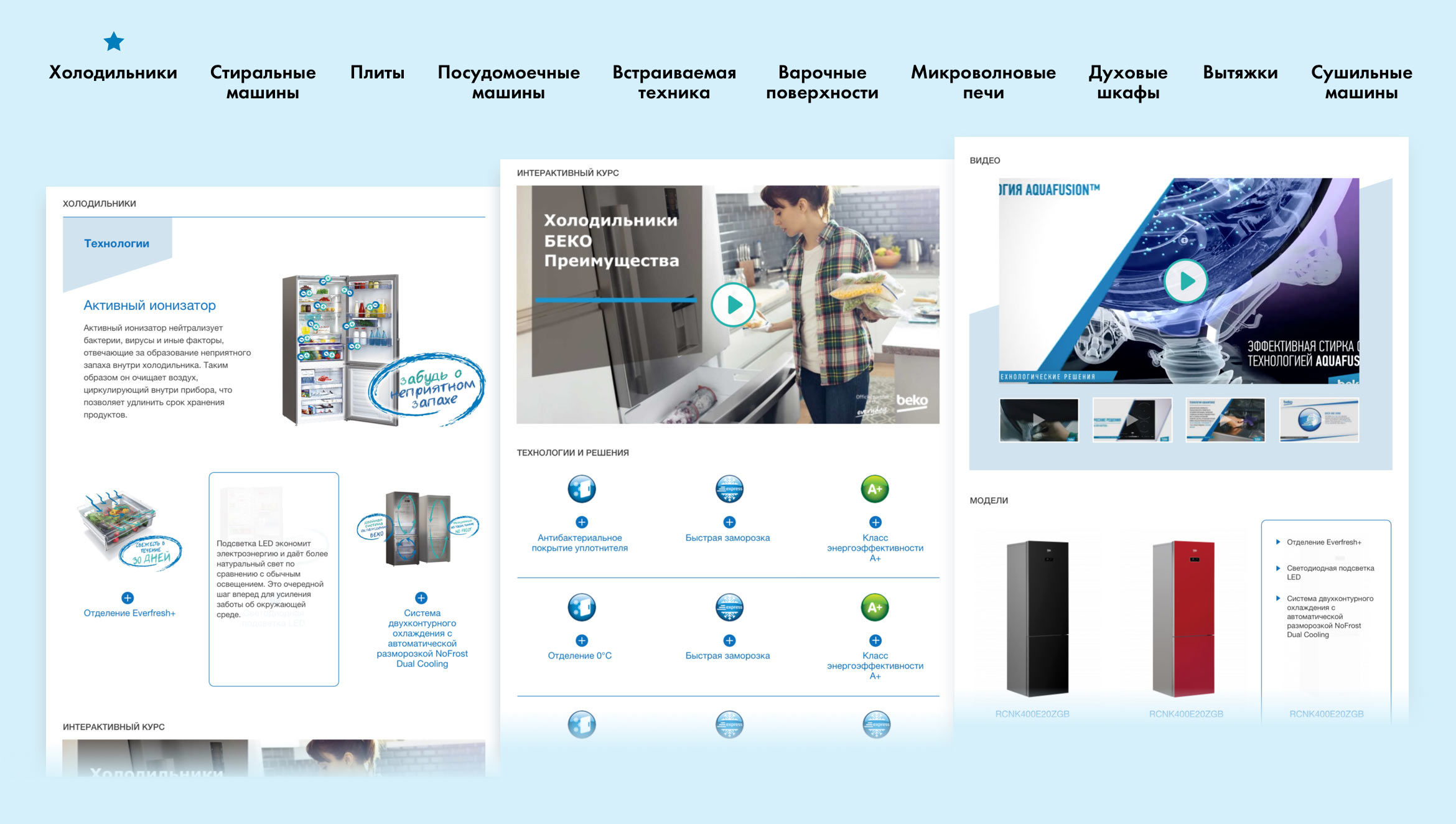Open the Отделение Everfresh+ link
The width and height of the screenshot is (1456, 824).
[129, 613]
